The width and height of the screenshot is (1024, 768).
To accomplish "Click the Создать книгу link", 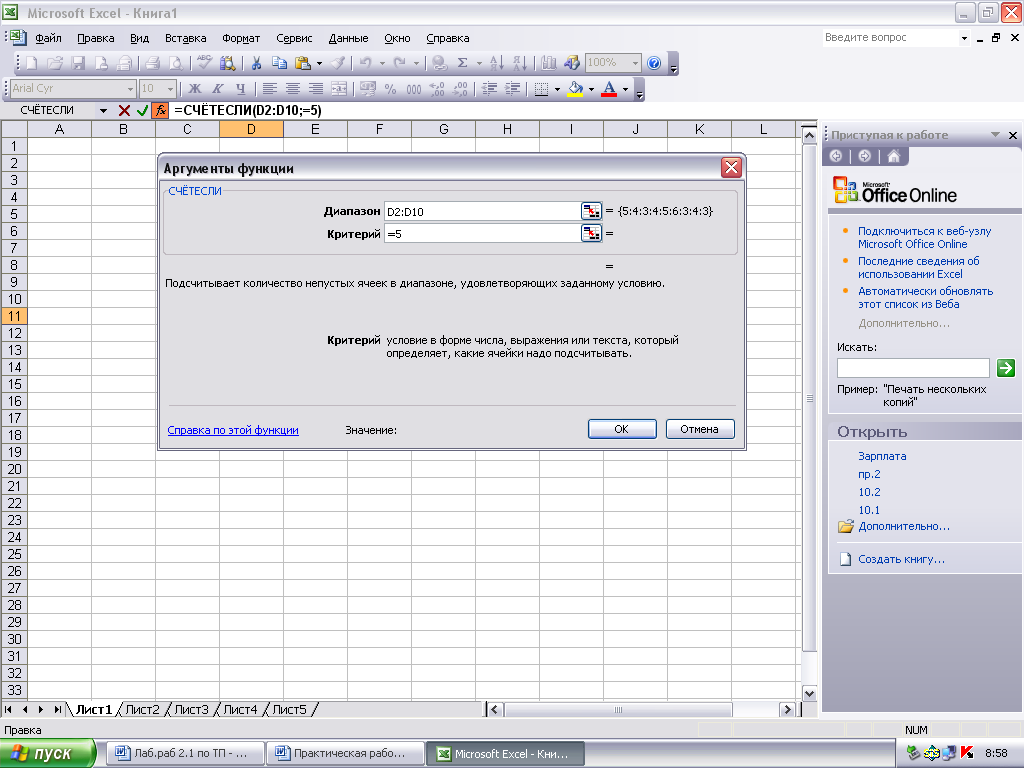I will [x=901, y=559].
